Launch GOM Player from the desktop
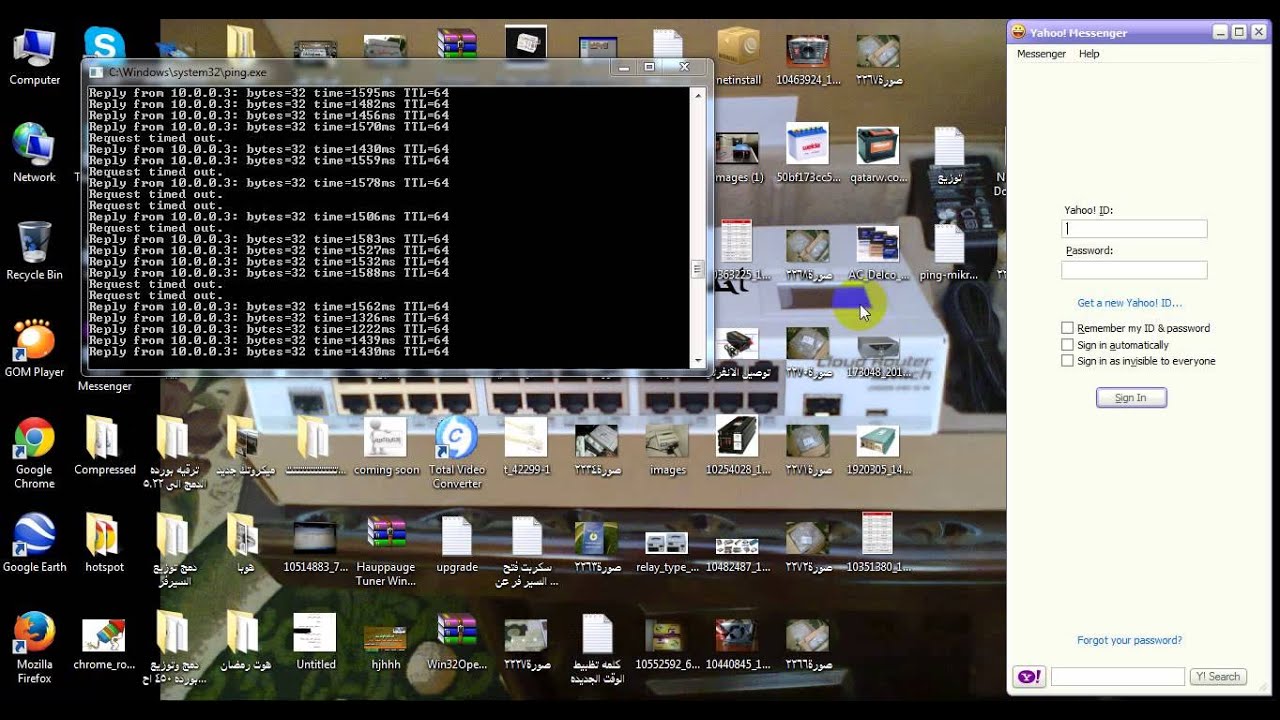Image resolution: width=1280 pixels, height=720 pixels. pyautogui.click(x=34, y=348)
